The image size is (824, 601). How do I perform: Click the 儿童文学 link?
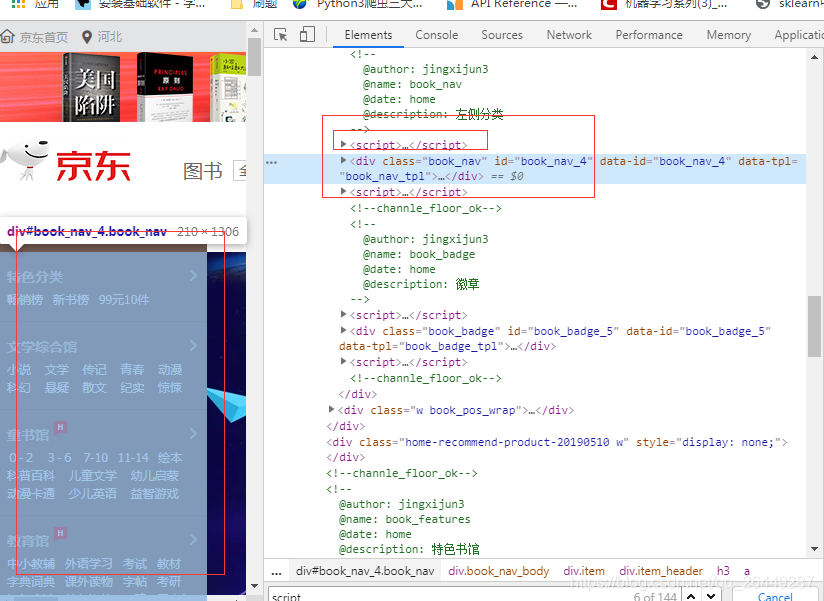[92, 475]
